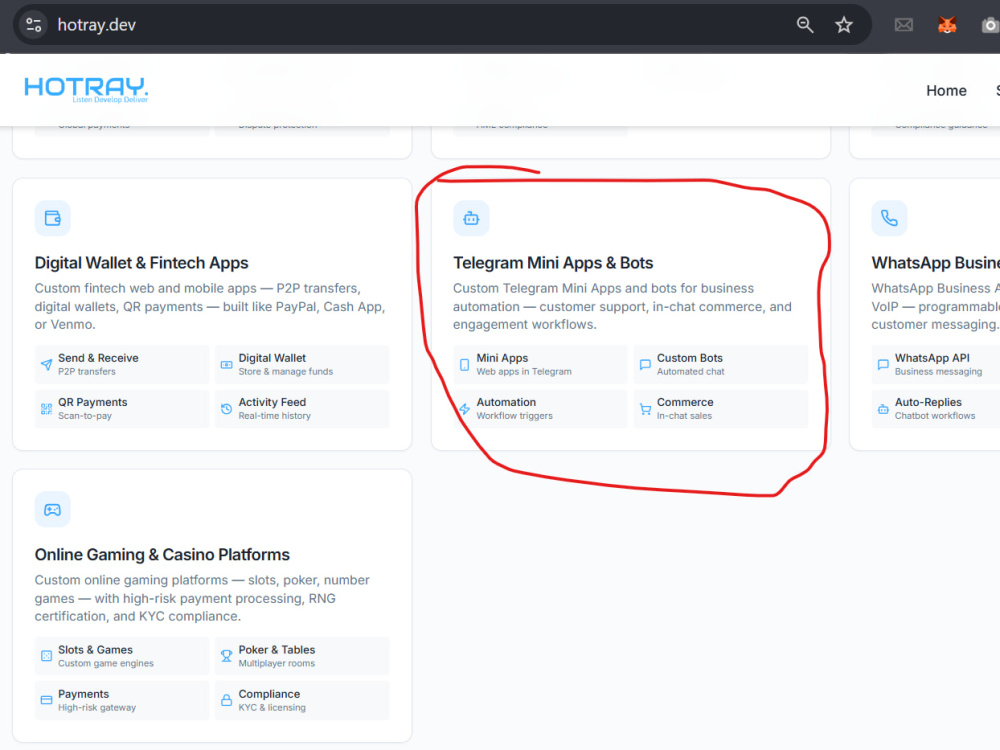1000x750 pixels.
Task: Click the 'KYC & licensing' text
Action: pyautogui.click(x=272, y=707)
